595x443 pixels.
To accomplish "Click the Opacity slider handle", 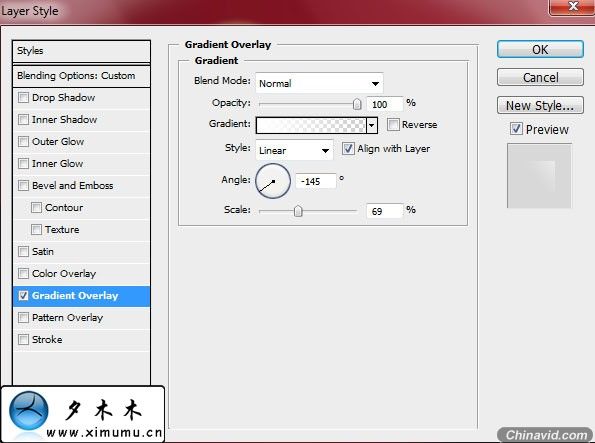I will tap(357, 104).
